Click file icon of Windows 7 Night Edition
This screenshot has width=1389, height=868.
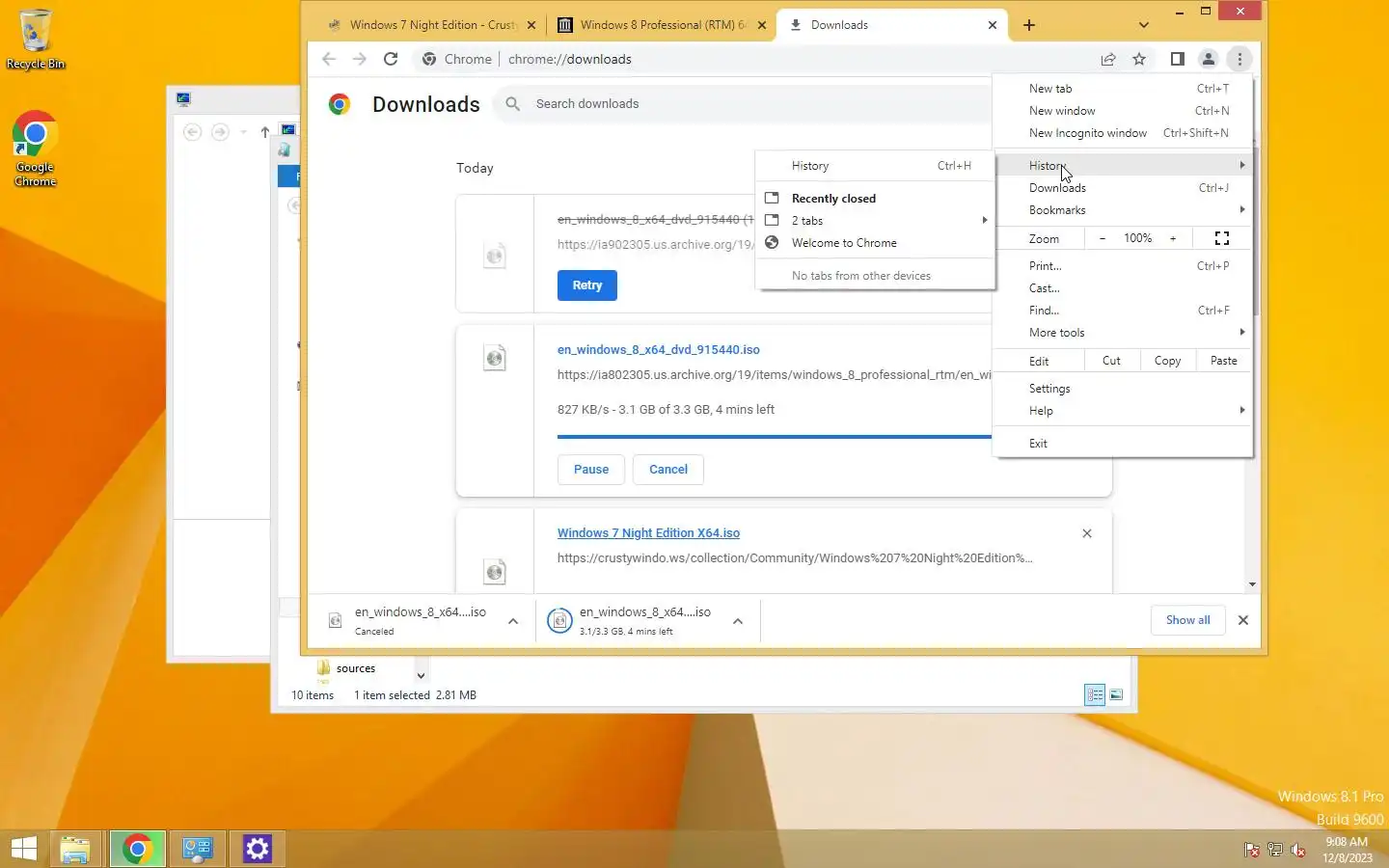tap(495, 572)
